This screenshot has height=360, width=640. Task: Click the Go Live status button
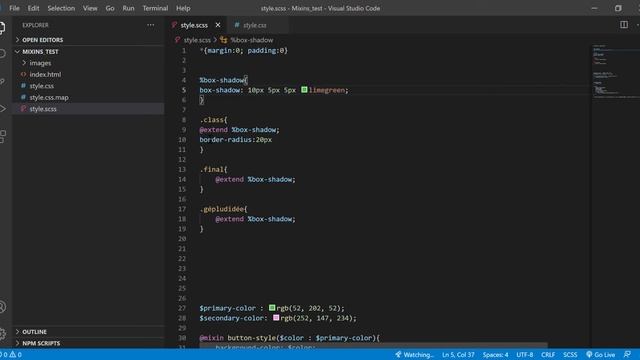pos(600,355)
